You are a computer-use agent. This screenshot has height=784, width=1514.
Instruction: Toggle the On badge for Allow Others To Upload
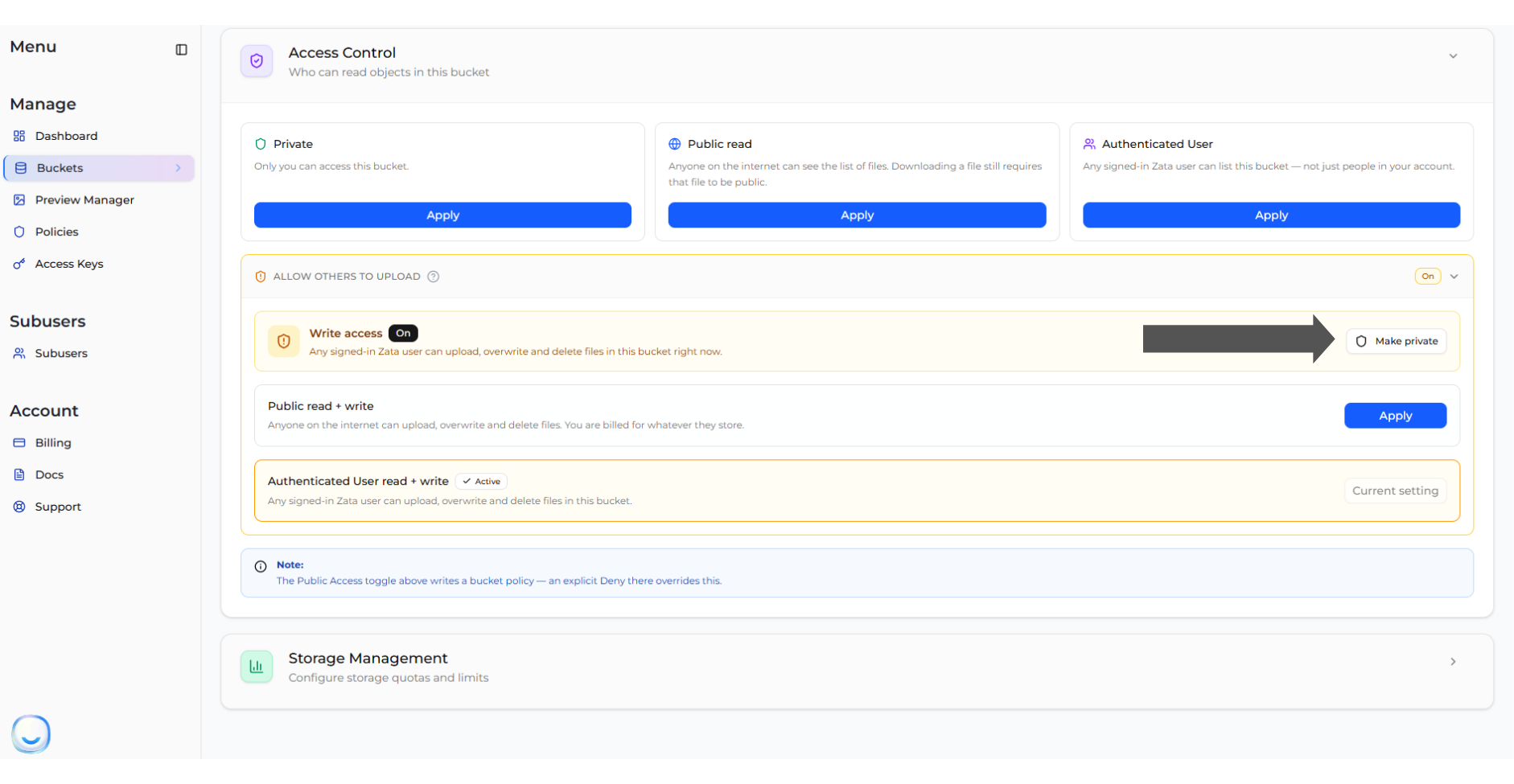click(1428, 276)
